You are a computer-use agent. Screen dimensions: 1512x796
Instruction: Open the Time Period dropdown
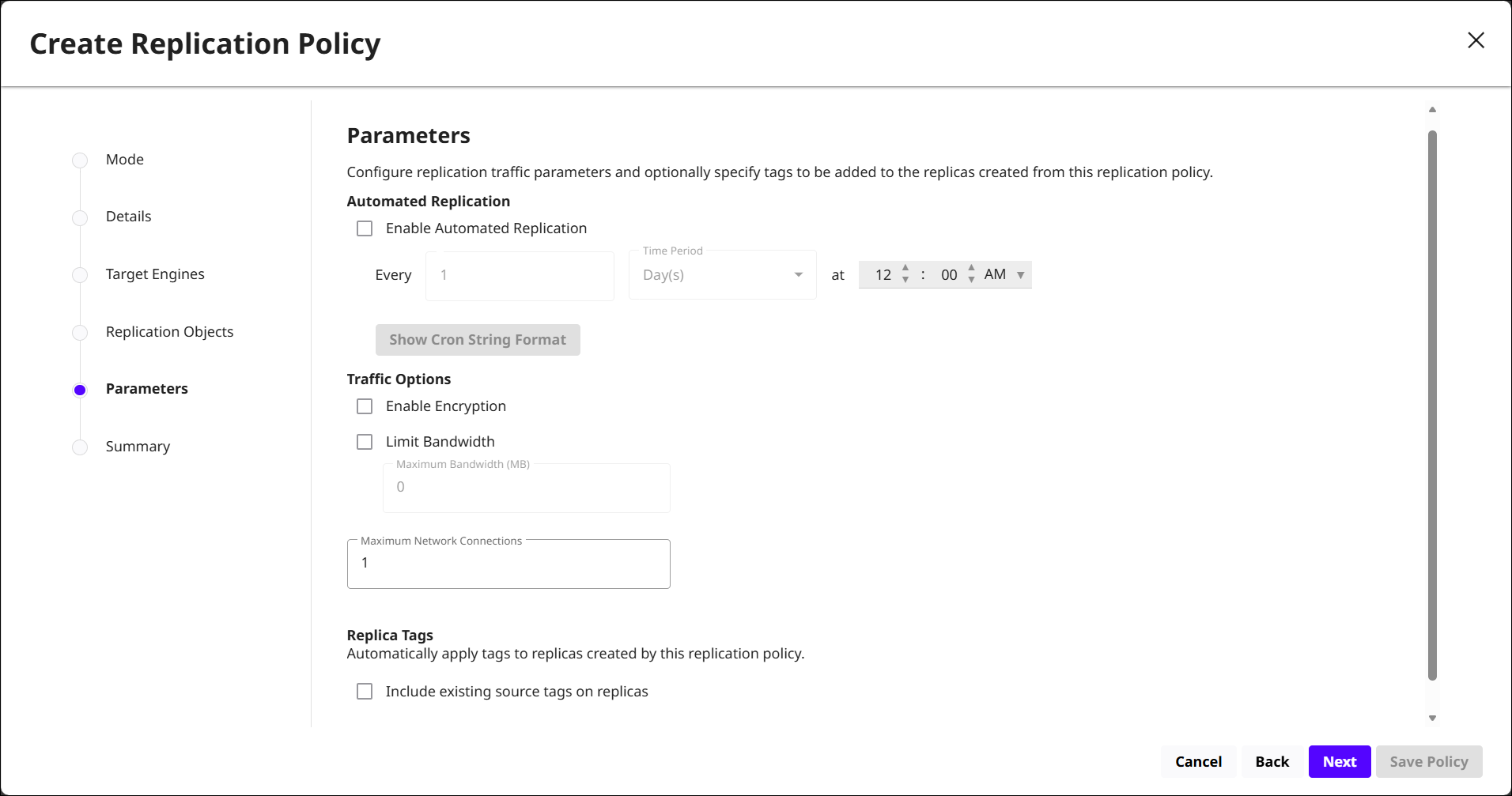click(x=722, y=275)
